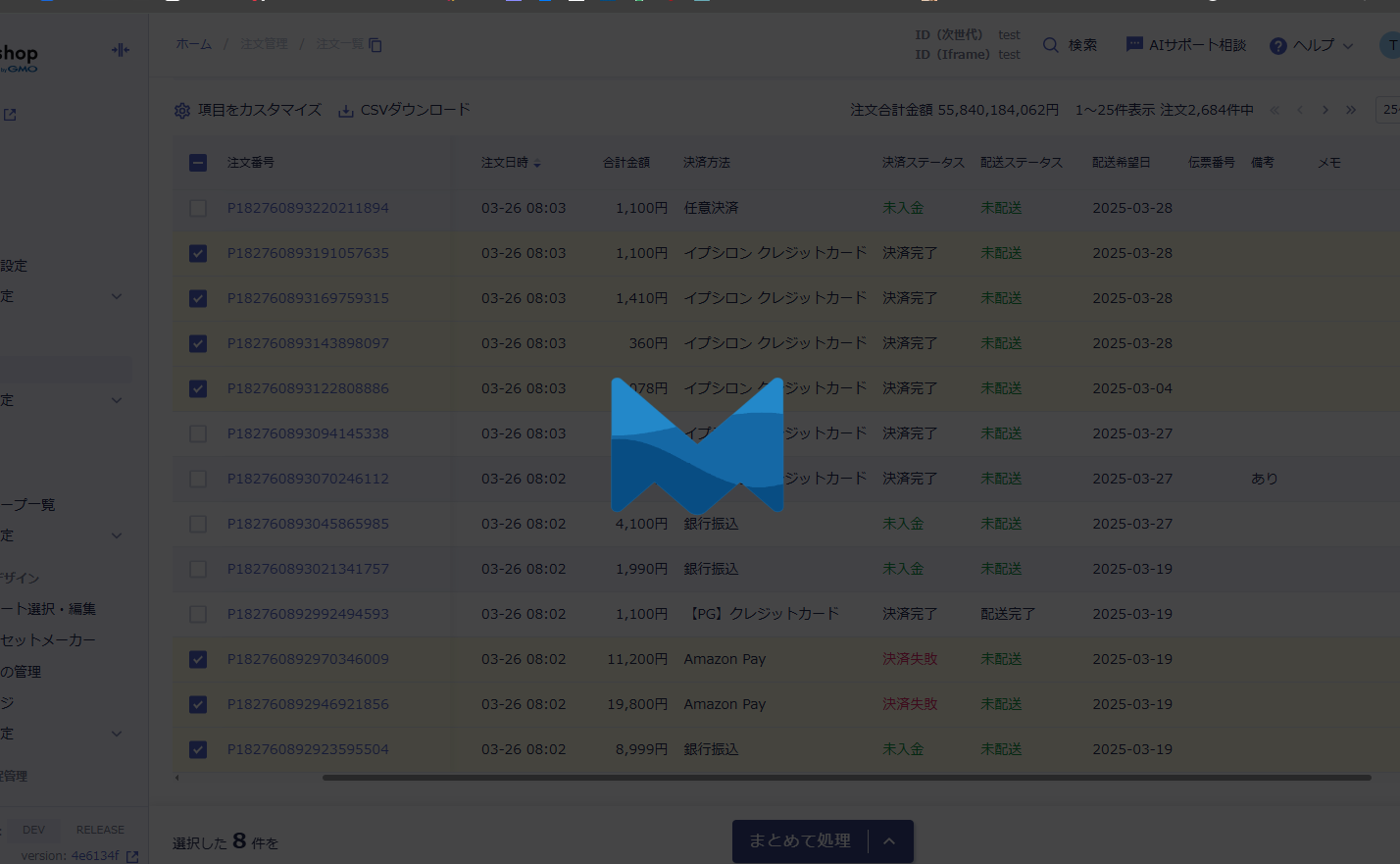Toggle the select-all checkbox in table header
The image size is (1400, 864).
click(x=198, y=163)
